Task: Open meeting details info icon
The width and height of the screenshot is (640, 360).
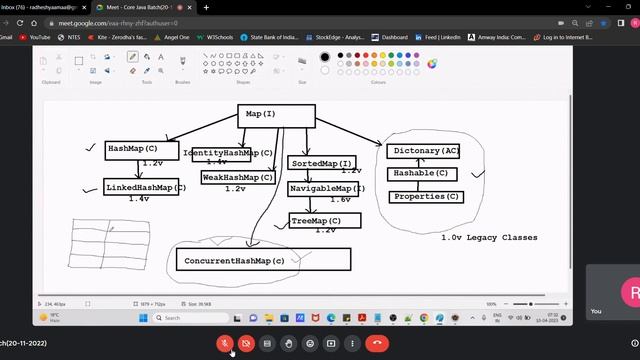Action: click(635, 343)
